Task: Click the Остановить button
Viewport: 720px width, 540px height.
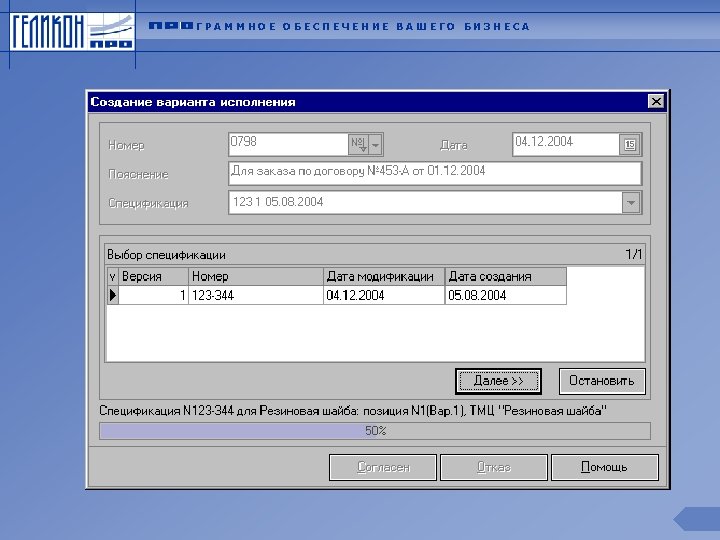Action: [602, 381]
